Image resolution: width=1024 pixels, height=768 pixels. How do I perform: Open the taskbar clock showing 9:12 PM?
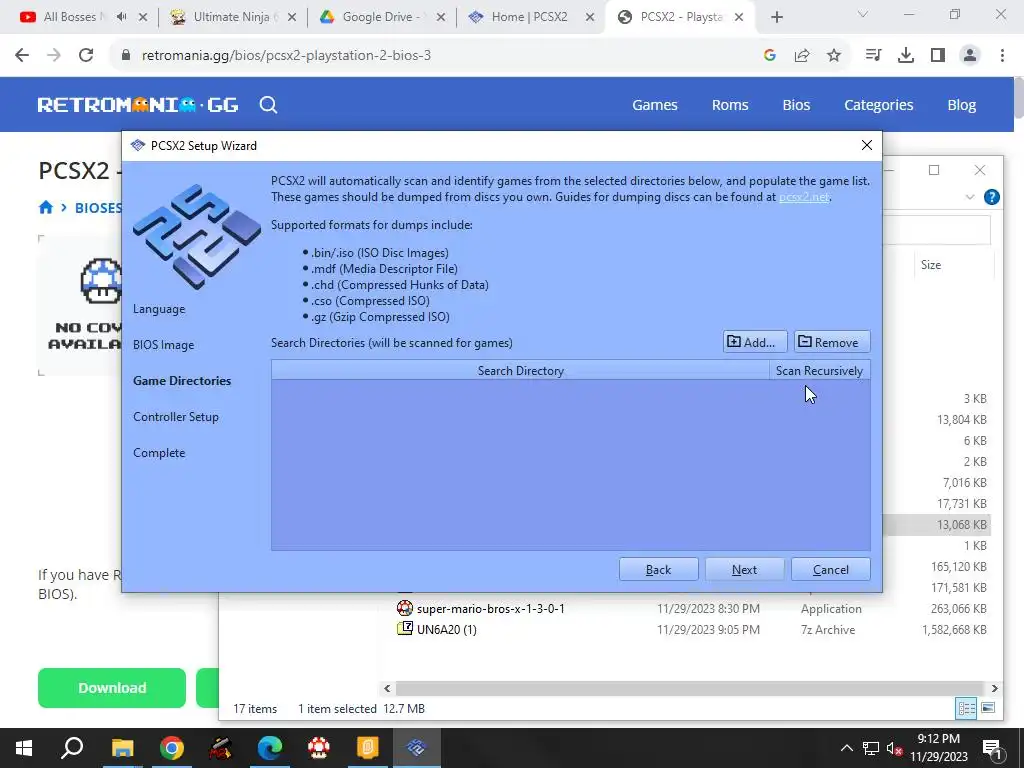tap(938, 748)
